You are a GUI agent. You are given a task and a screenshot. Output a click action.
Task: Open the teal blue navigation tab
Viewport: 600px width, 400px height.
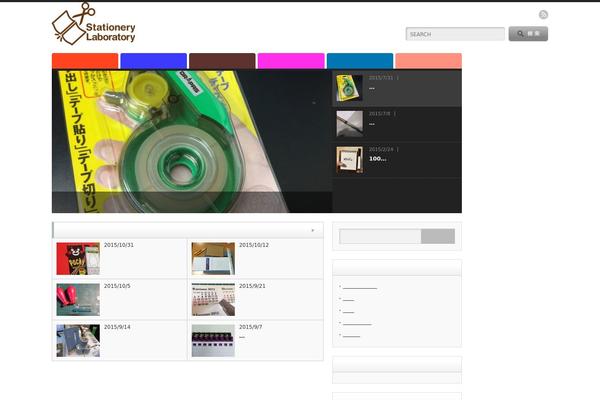pos(360,61)
